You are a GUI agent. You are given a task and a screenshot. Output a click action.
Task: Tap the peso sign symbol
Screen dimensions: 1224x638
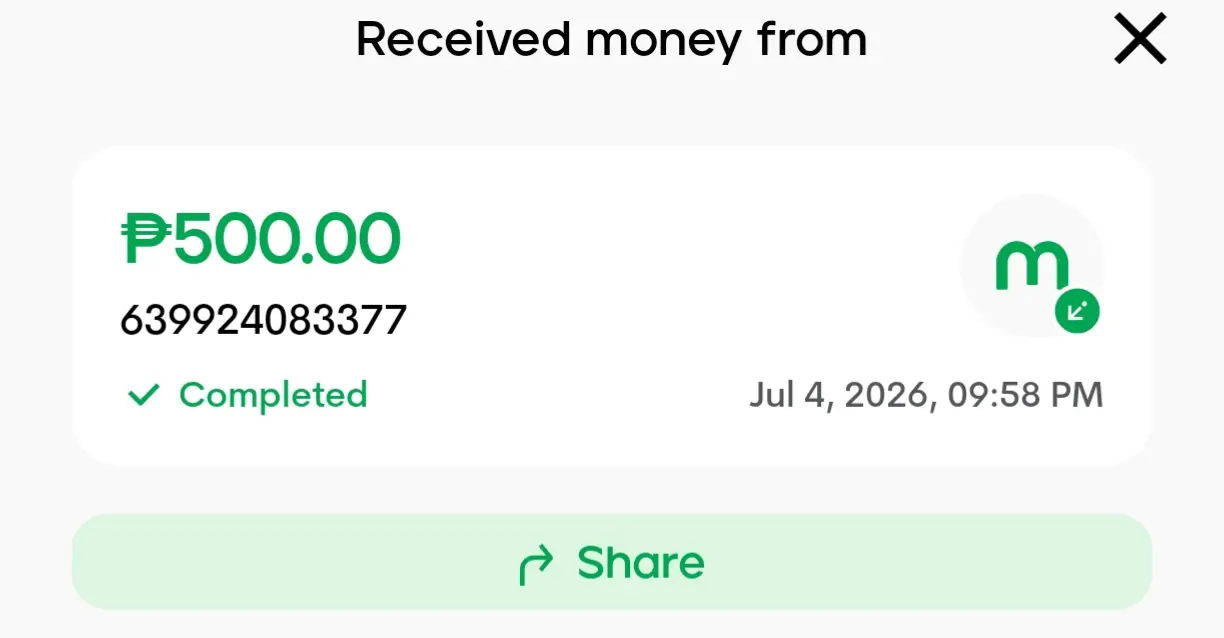(x=147, y=240)
